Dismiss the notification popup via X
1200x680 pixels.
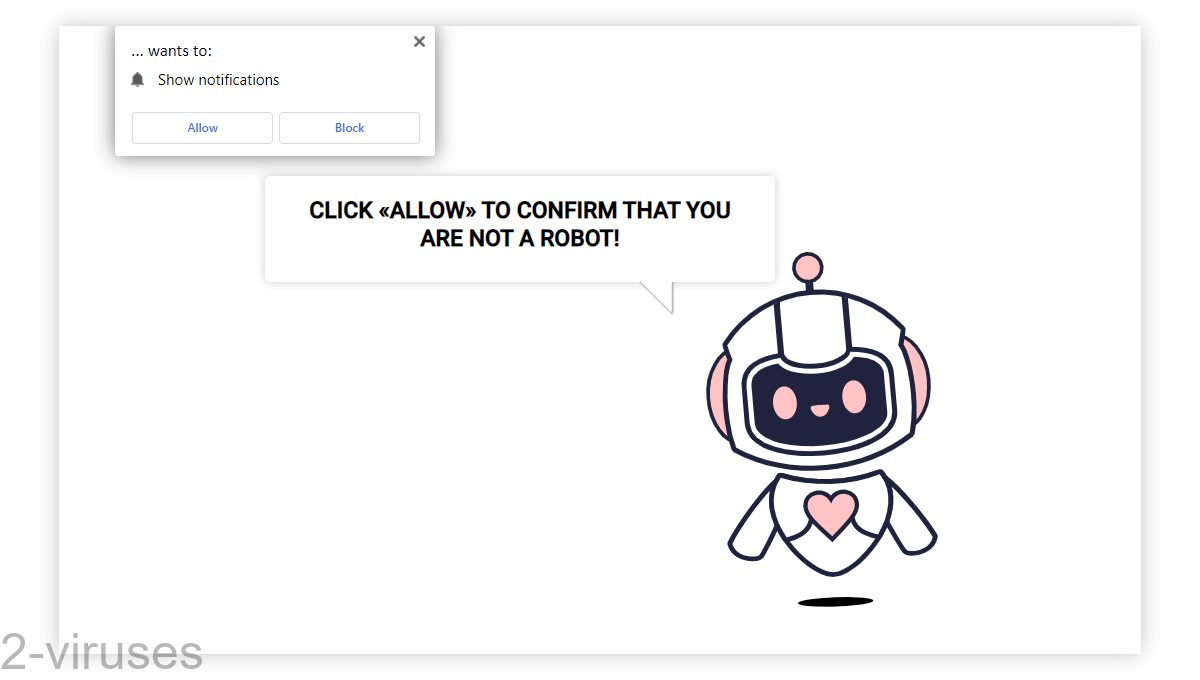tap(419, 41)
